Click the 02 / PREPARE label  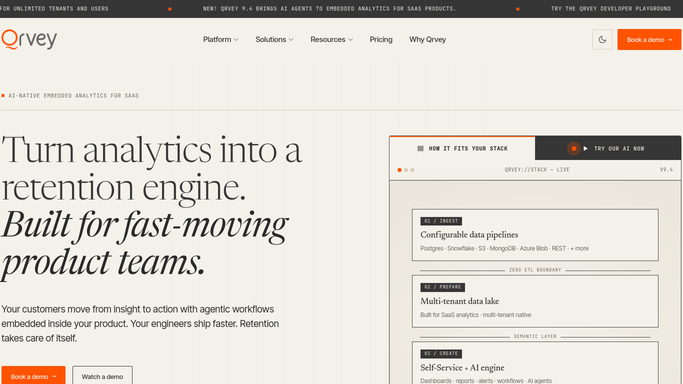(x=443, y=287)
